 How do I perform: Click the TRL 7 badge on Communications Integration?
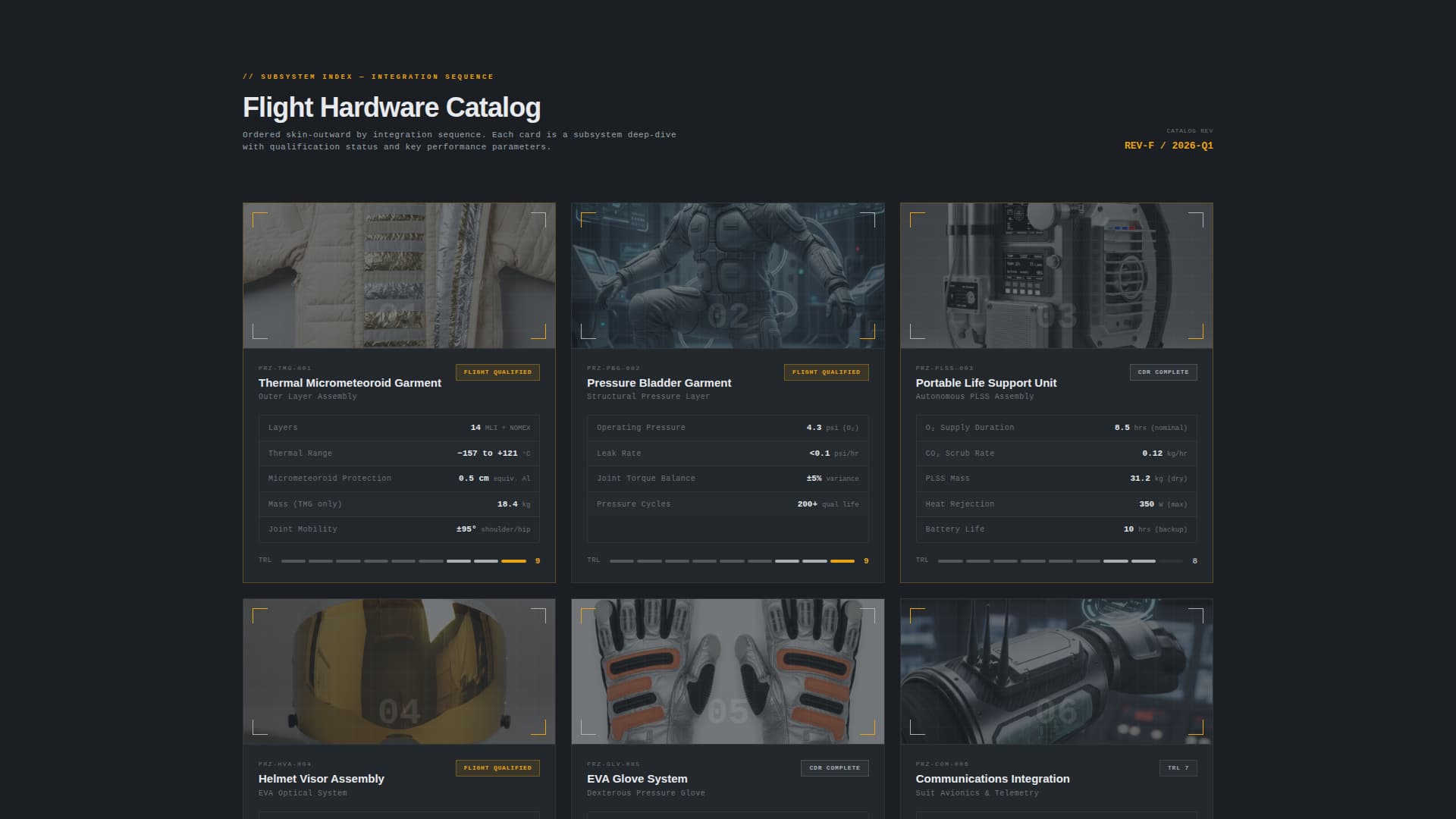pyautogui.click(x=1178, y=768)
